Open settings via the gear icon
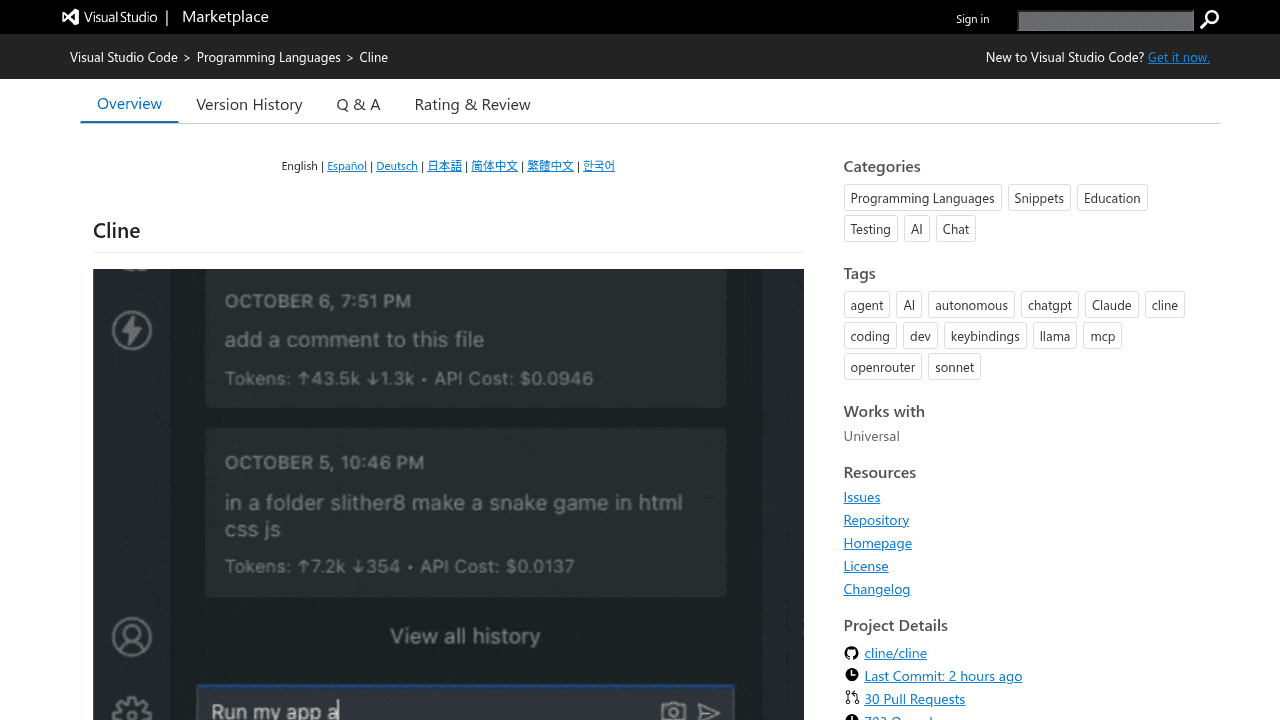The image size is (1280, 720). pyautogui.click(x=131, y=712)
